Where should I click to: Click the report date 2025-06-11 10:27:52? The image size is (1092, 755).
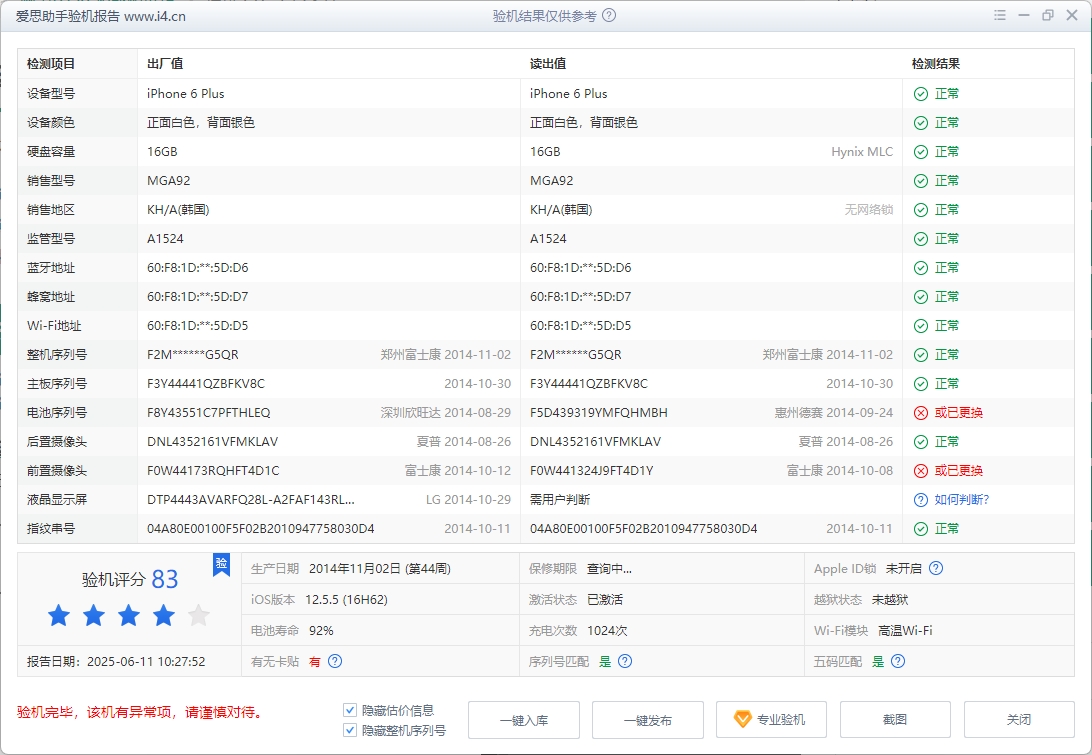pos(146,662)
